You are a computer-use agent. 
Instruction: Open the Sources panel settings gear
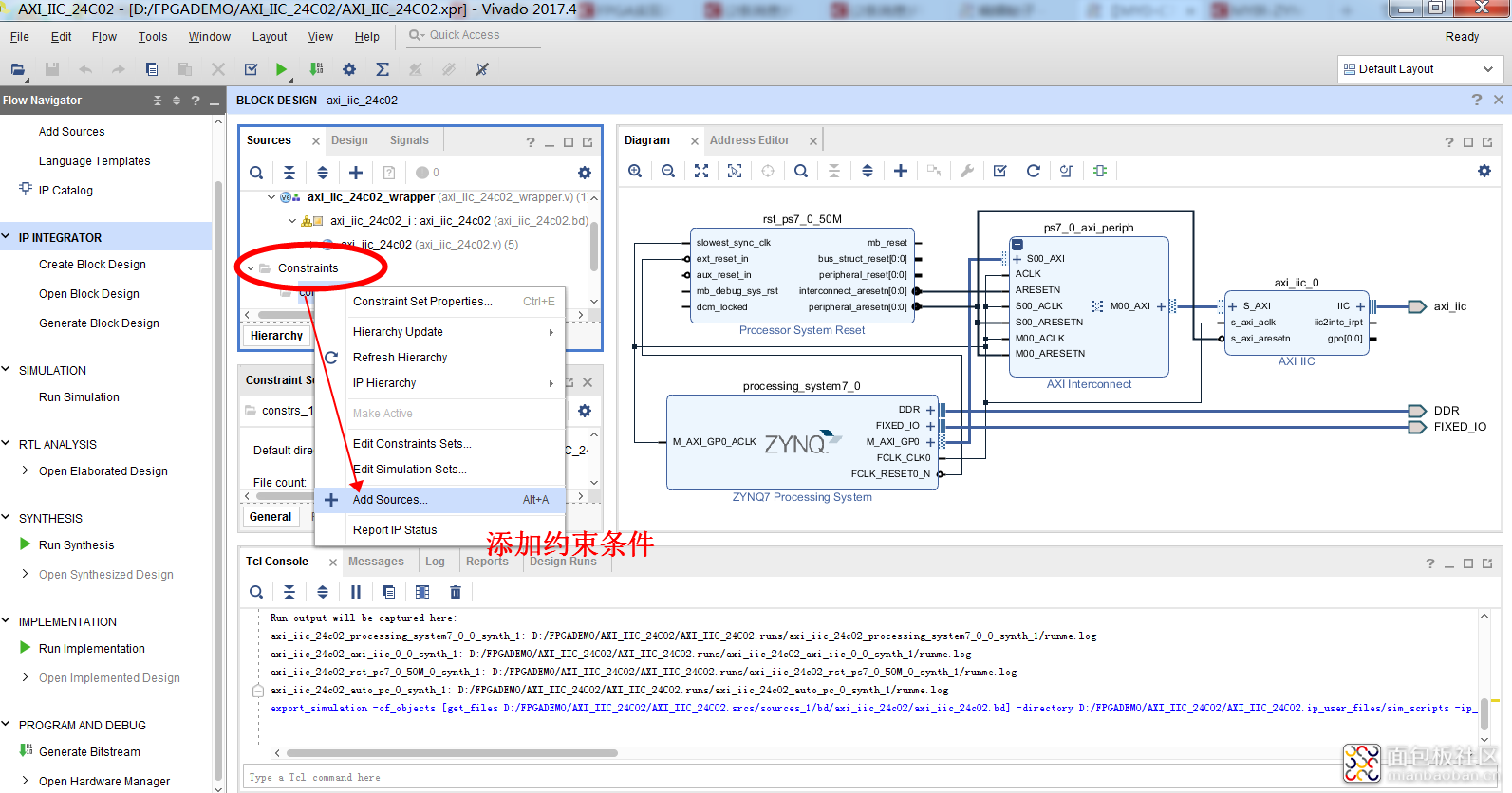tap(585, 173)
